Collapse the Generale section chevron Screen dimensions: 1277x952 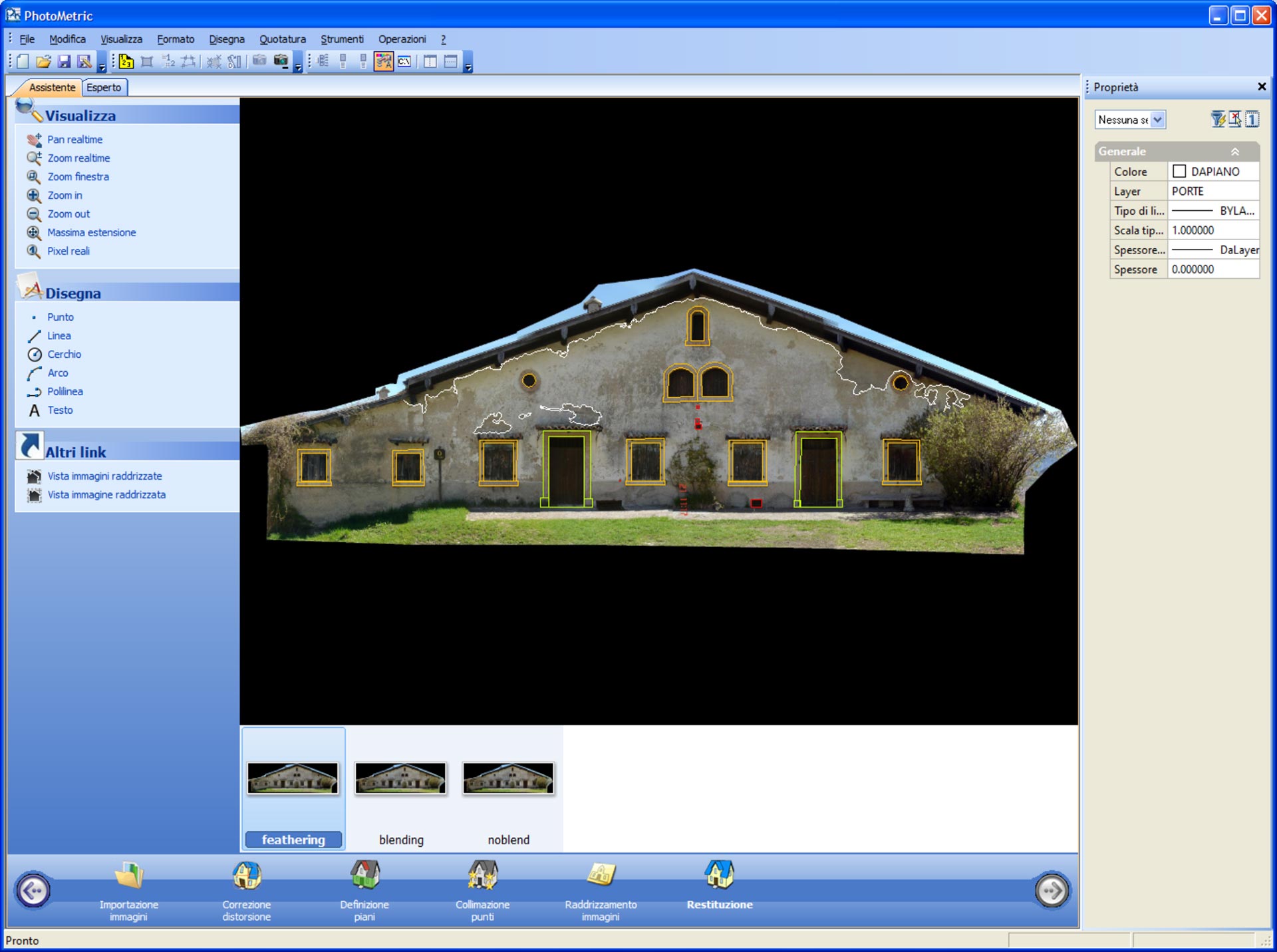point(1235,152)
